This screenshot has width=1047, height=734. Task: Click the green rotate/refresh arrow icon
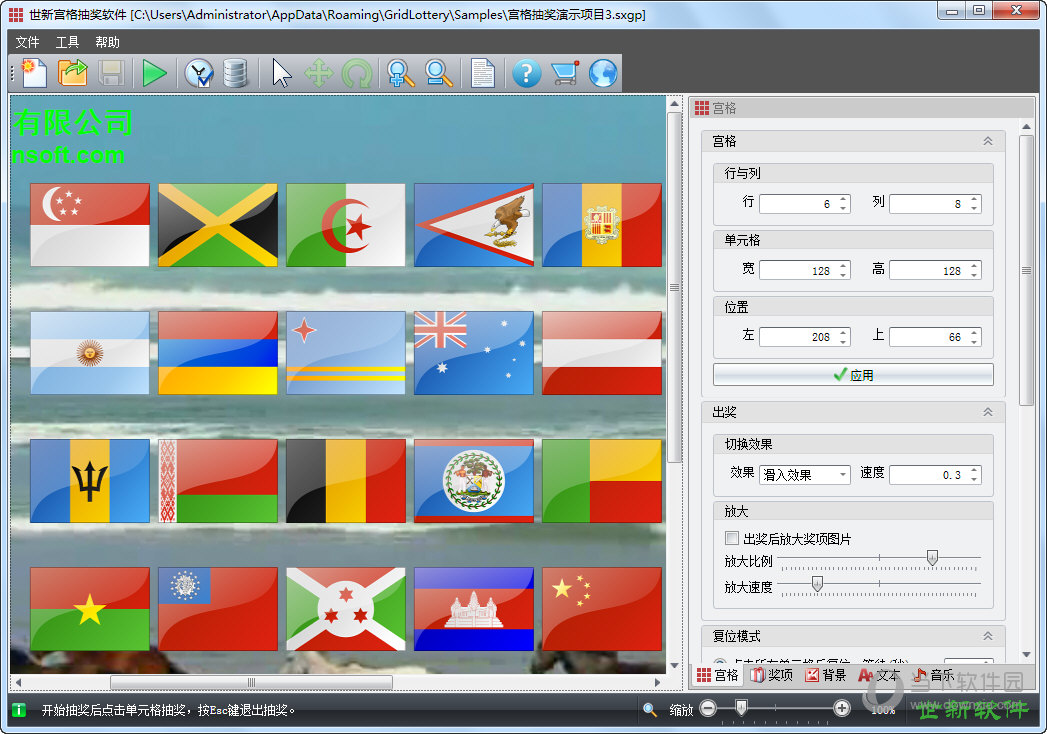click(x=357, y=73)
